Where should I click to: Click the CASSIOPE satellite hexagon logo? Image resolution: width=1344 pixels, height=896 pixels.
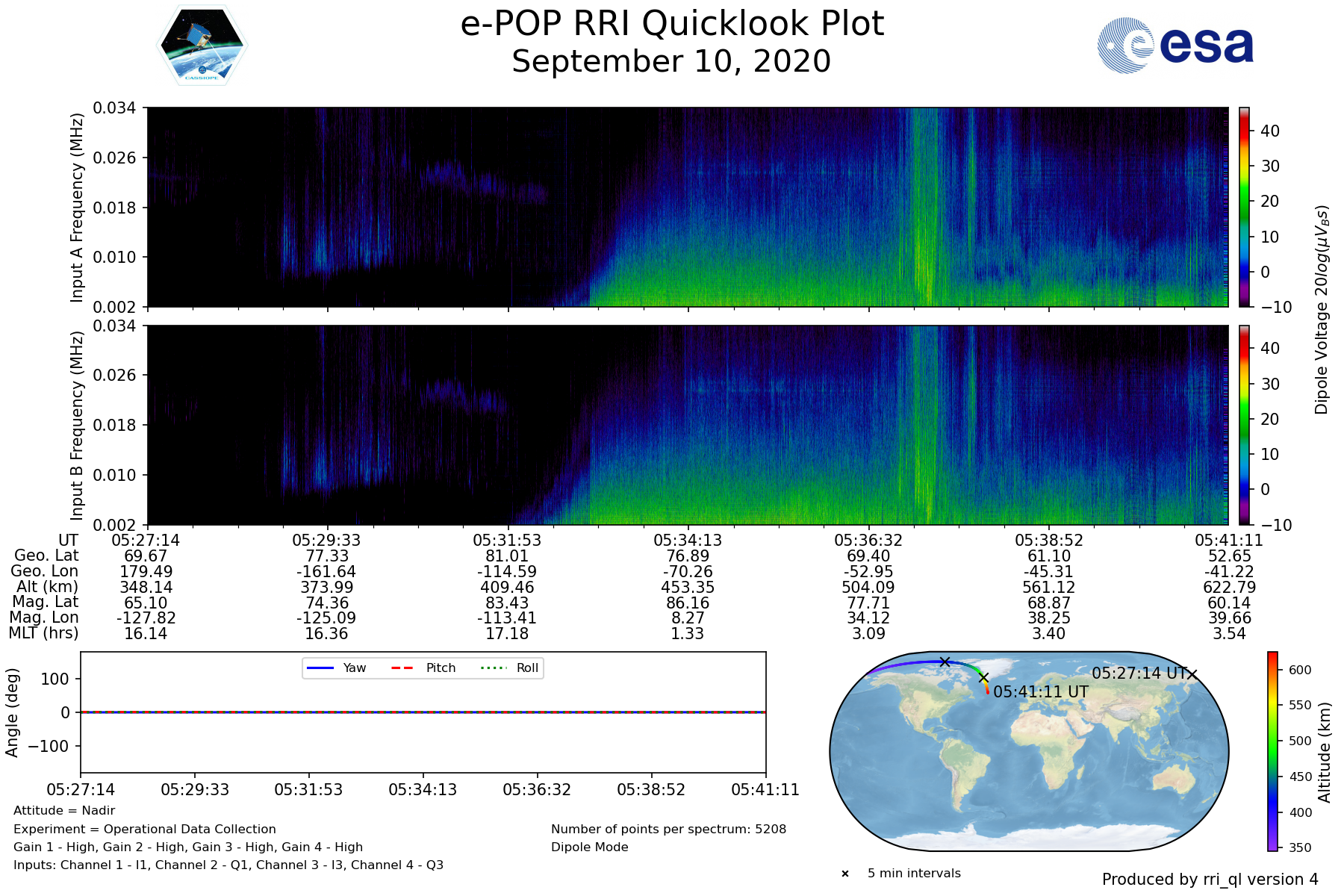[x=202, y=46]
